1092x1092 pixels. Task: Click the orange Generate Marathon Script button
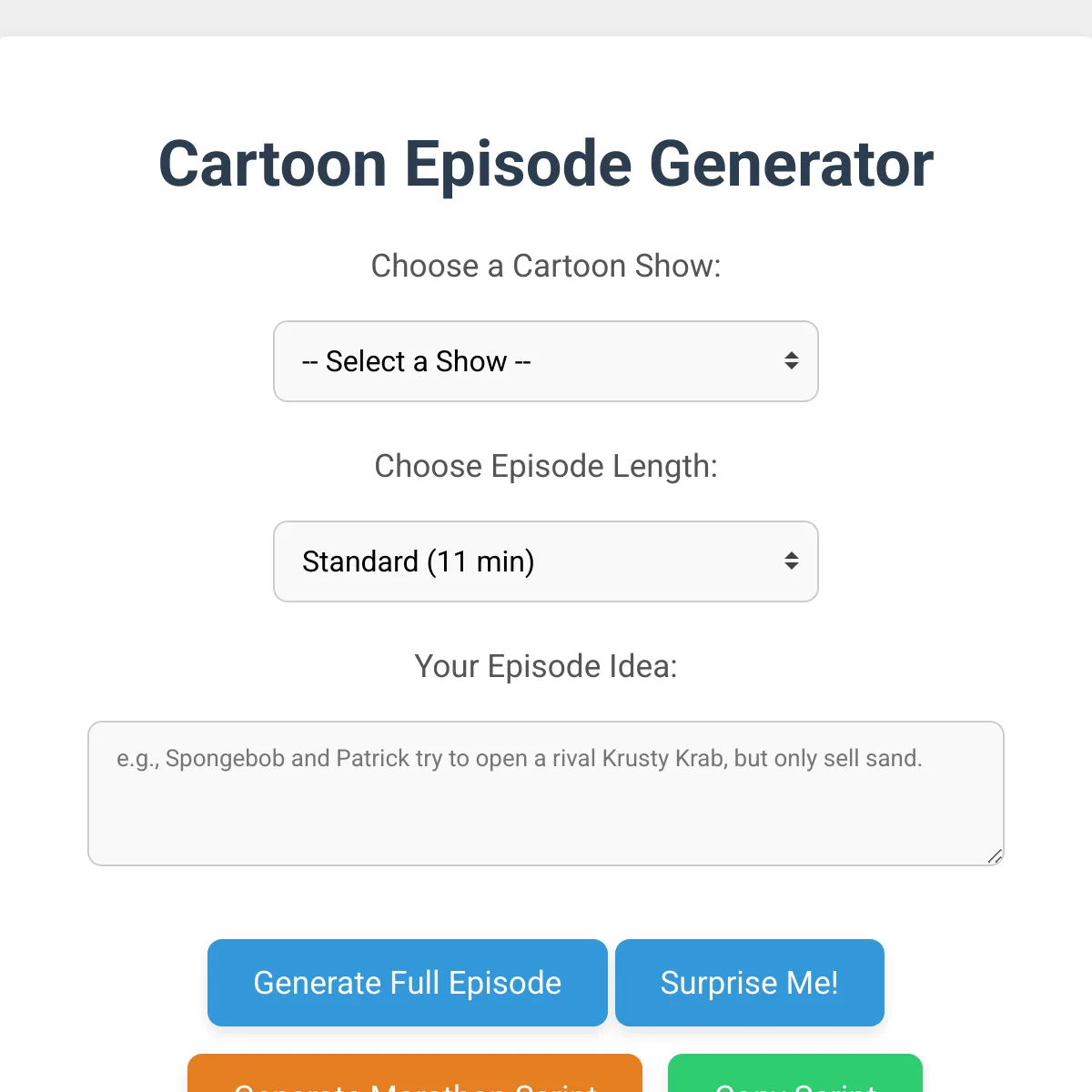[415, 1074]
